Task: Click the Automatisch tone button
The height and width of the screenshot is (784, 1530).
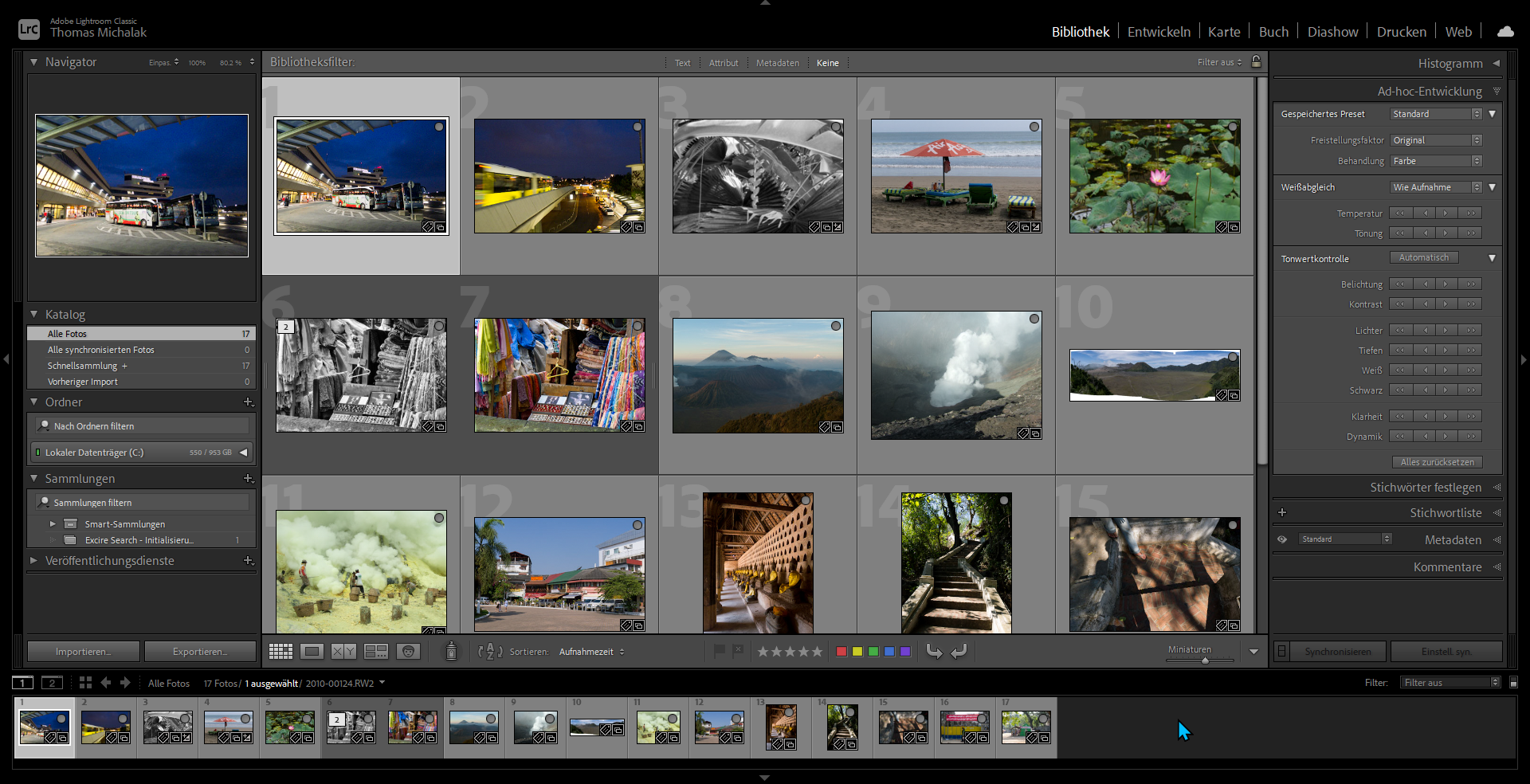Action: 1424,257
